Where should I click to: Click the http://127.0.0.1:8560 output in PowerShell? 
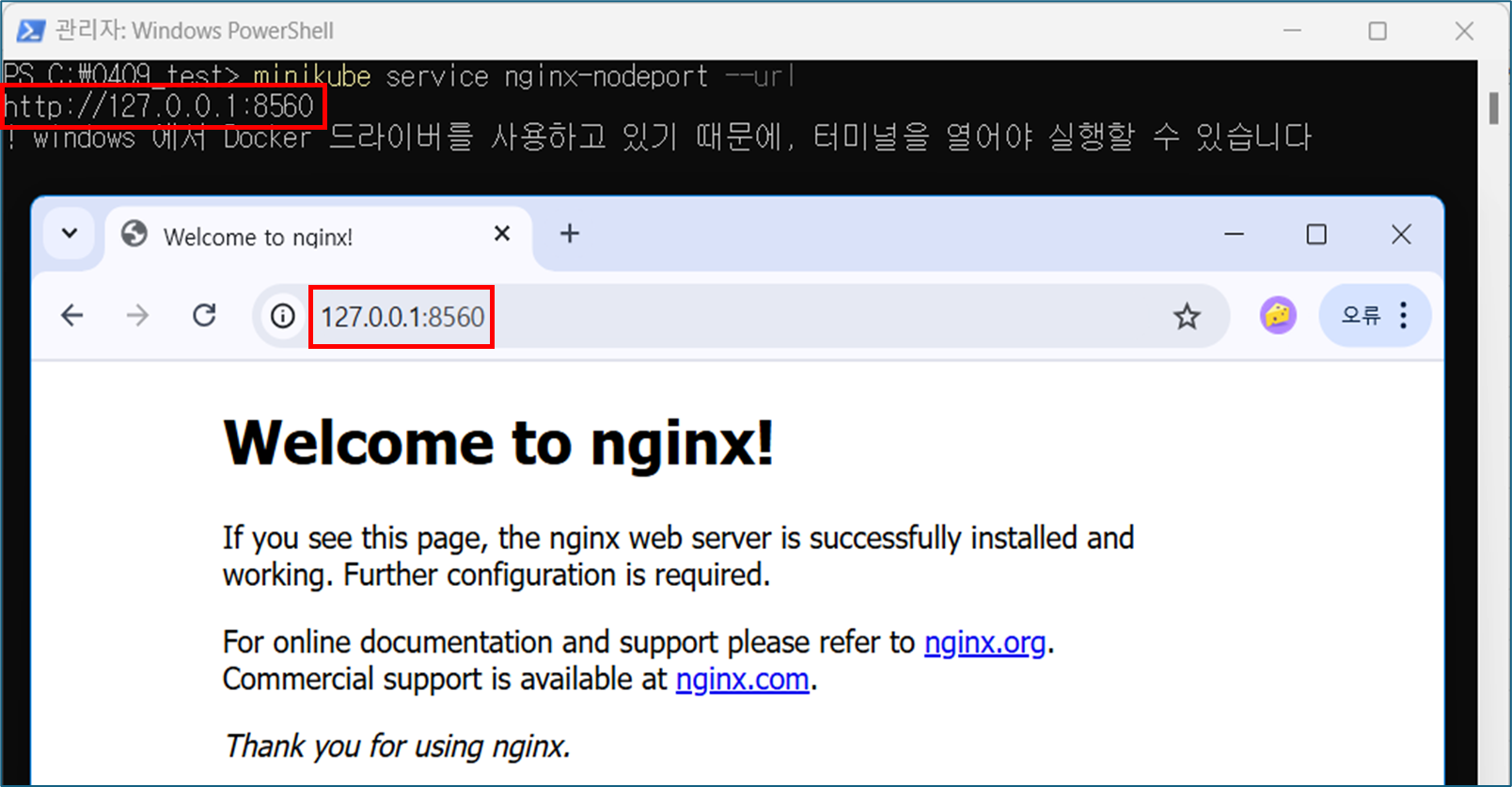[x=159, y=106]
